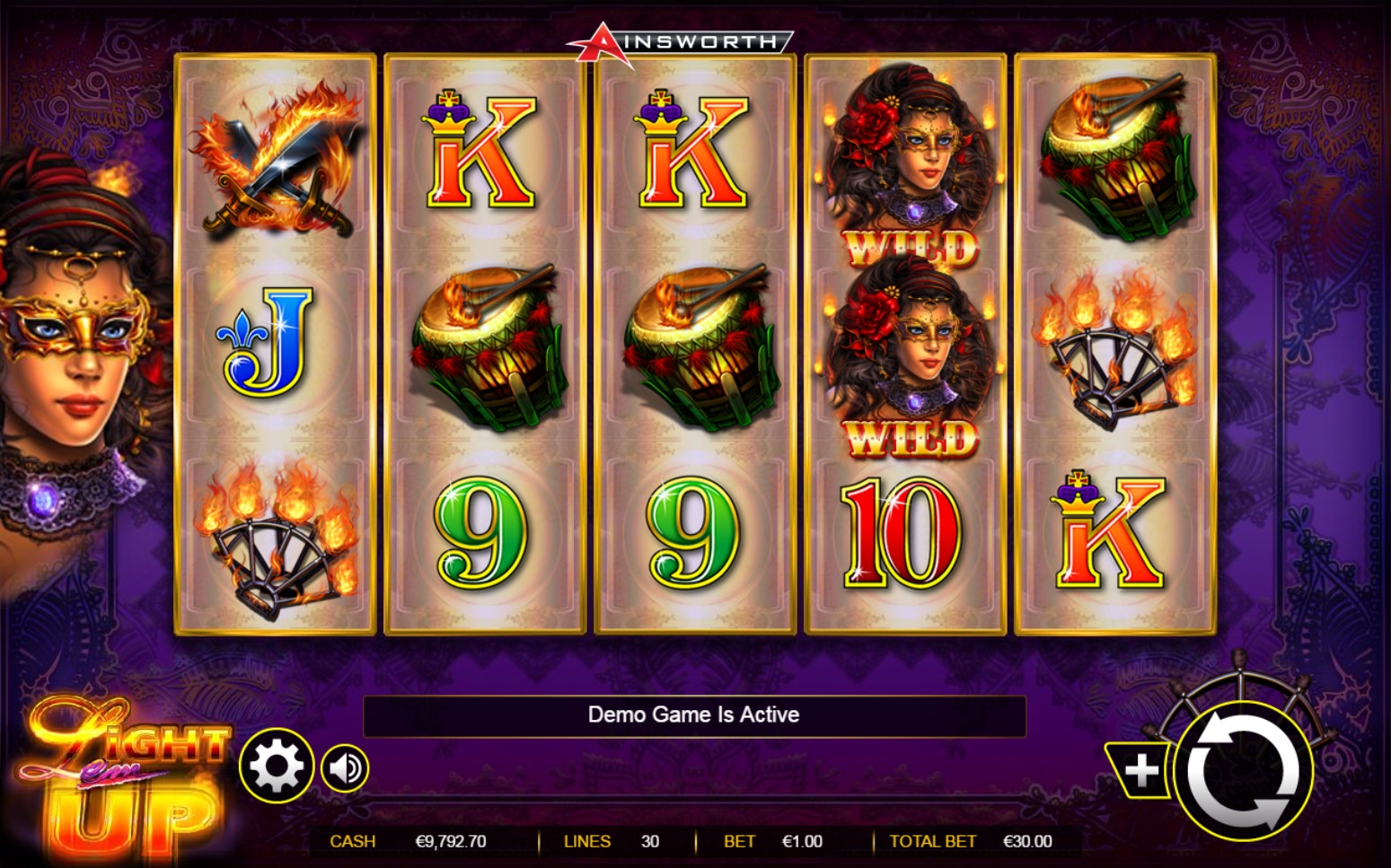Click the top Wild lady symbol
This screenshot has height=868, width=1391.
(x=908, y=167)
